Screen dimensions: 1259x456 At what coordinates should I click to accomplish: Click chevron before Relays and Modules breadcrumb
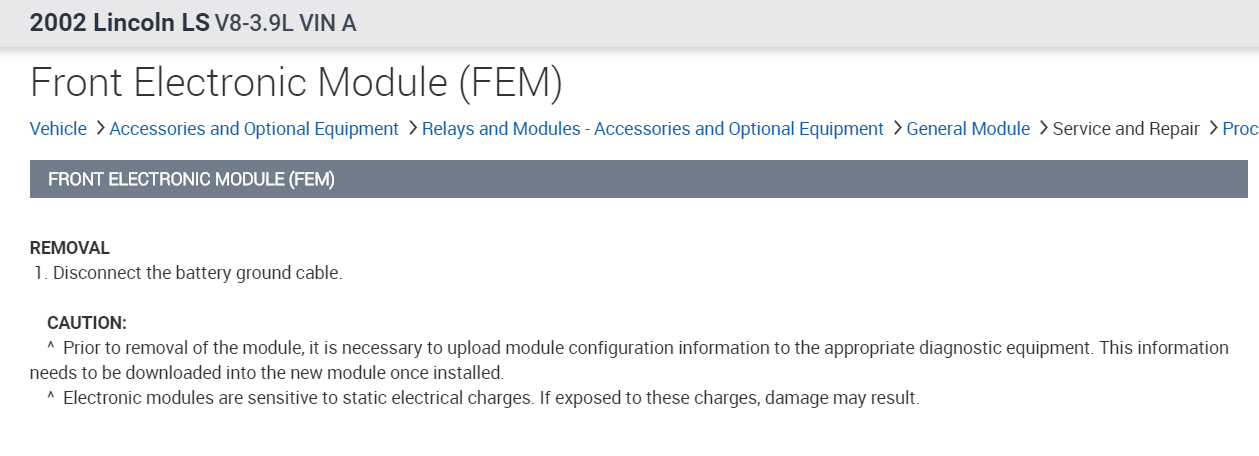pos(411,129)
